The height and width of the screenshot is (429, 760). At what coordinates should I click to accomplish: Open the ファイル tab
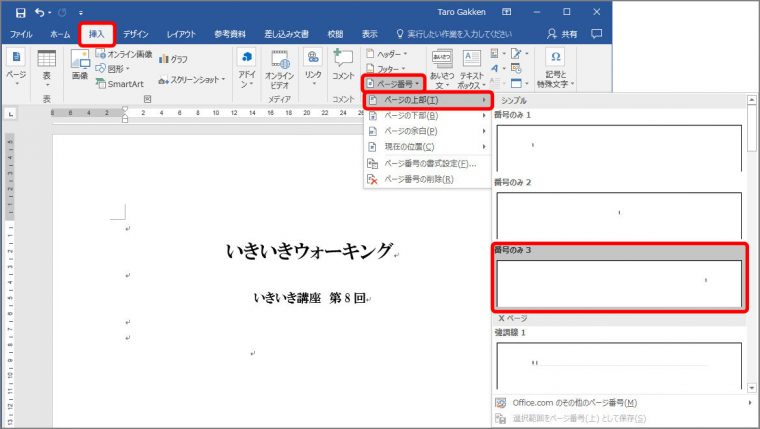21,34
